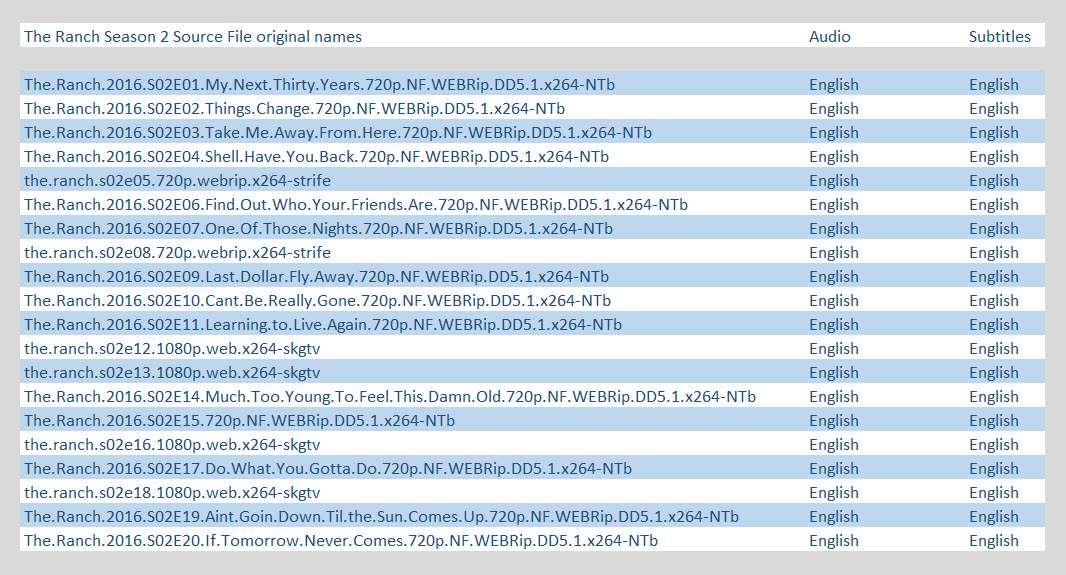The height and width of the screenshot is (575, 1066).
Task: Click the Subtitles value for S02E07
Action: [993, 229]
